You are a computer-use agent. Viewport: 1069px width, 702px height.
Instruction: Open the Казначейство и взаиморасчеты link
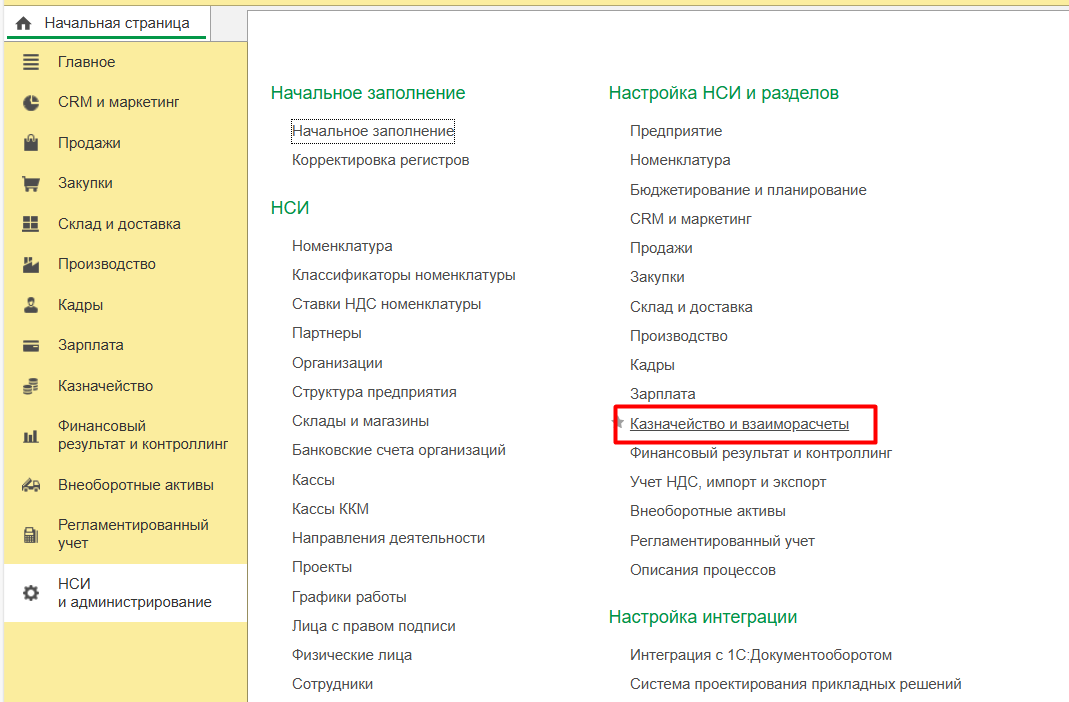[x=739, y=424]
